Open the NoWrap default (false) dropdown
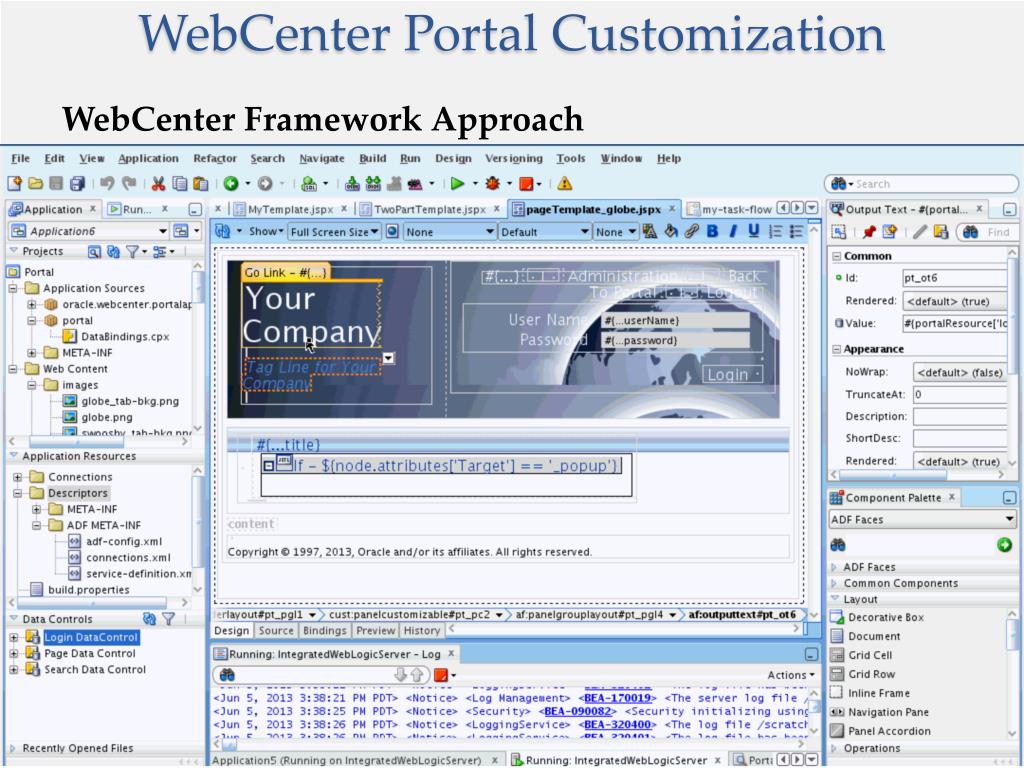 pos(960,372)
